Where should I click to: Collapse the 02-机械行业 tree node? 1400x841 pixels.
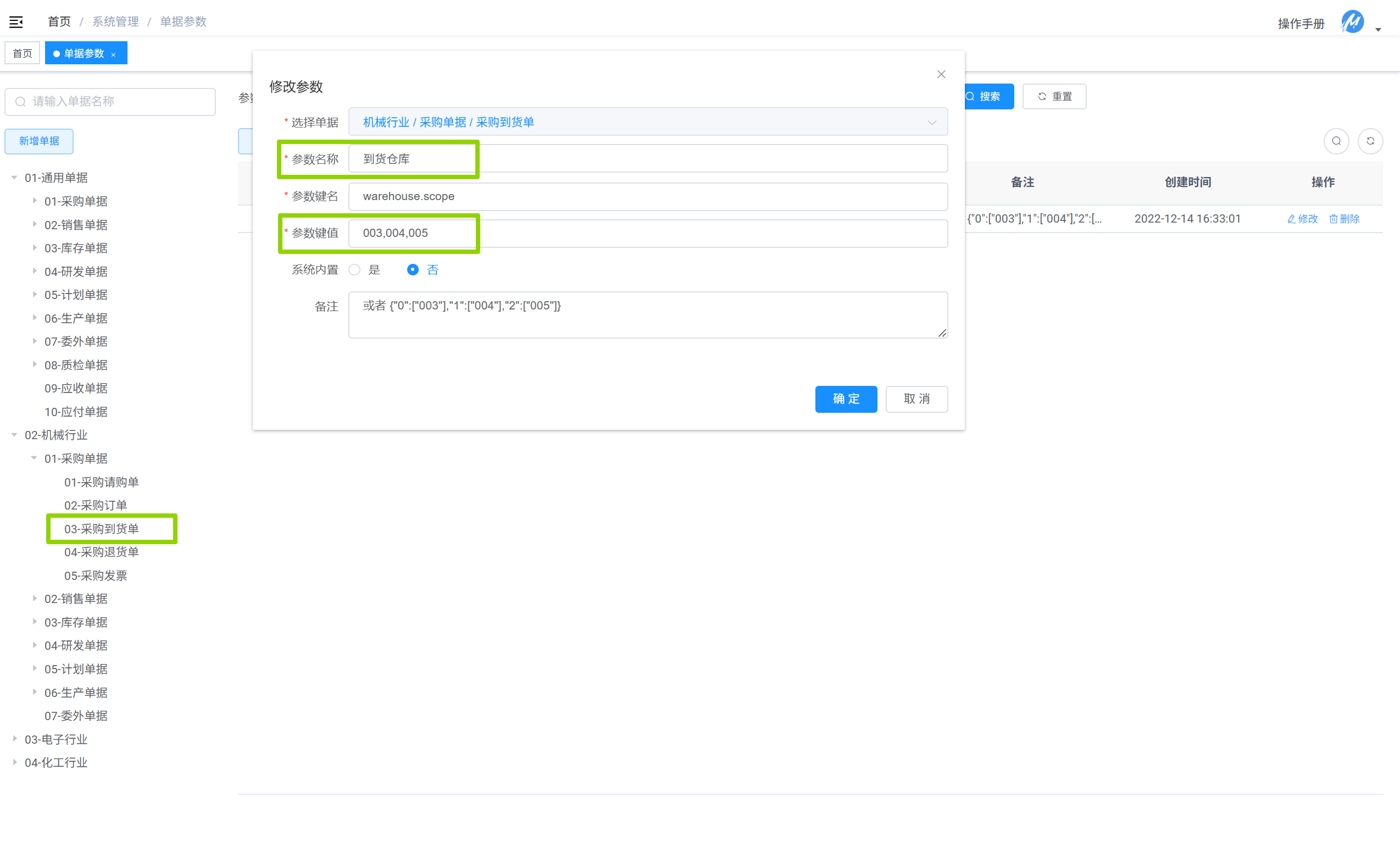tap(14, 435)
